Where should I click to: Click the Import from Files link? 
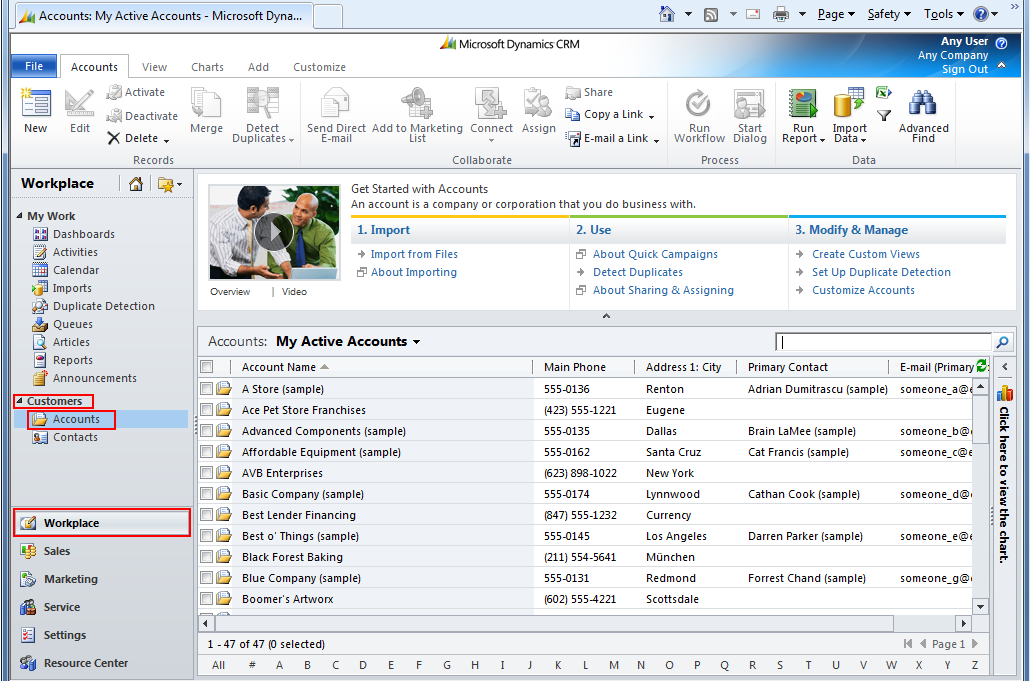point(414,254)
